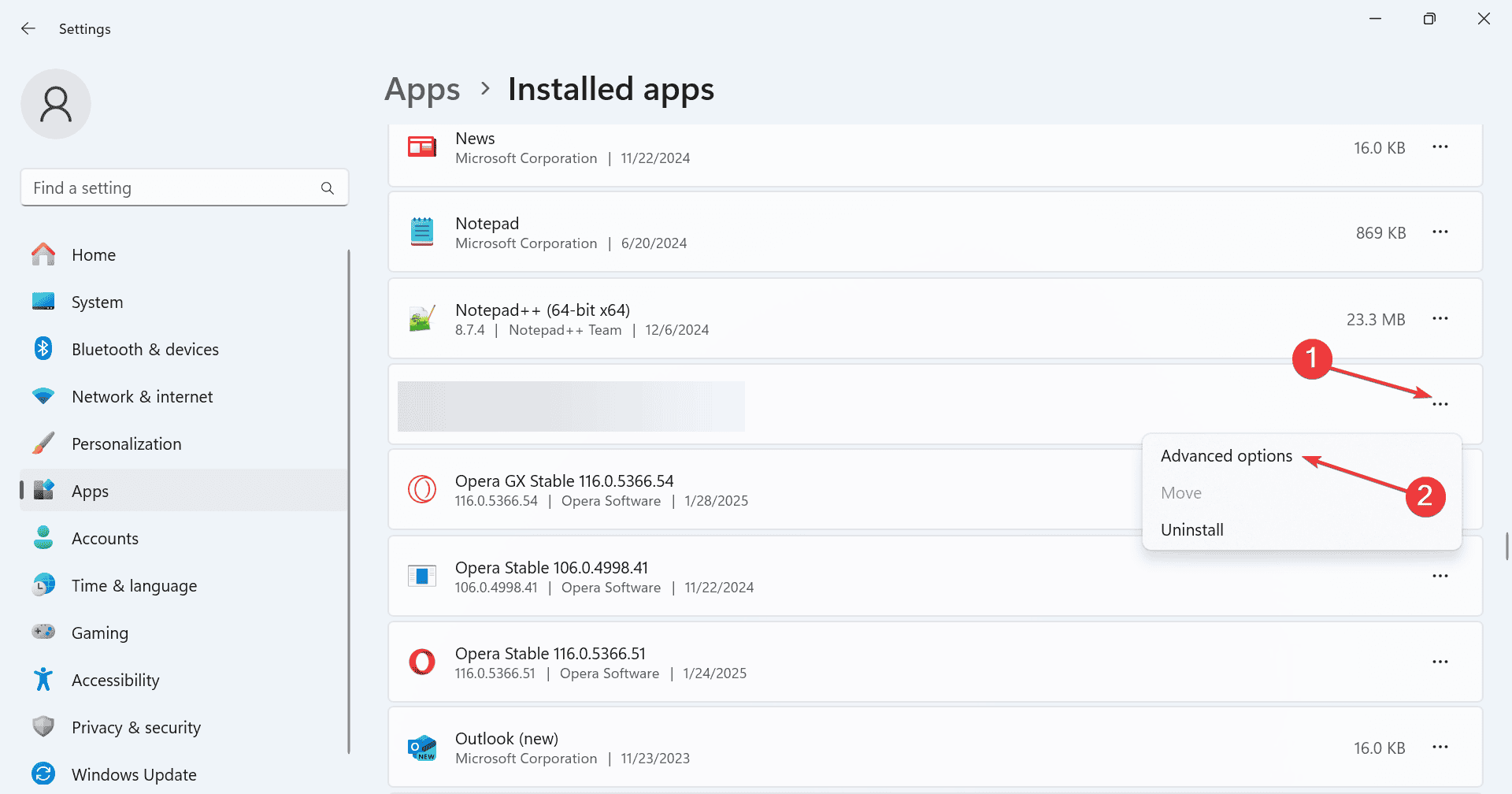Click the 869 KB size value
Viewport: 1512px width, 794px height.
click(1381, 232)
